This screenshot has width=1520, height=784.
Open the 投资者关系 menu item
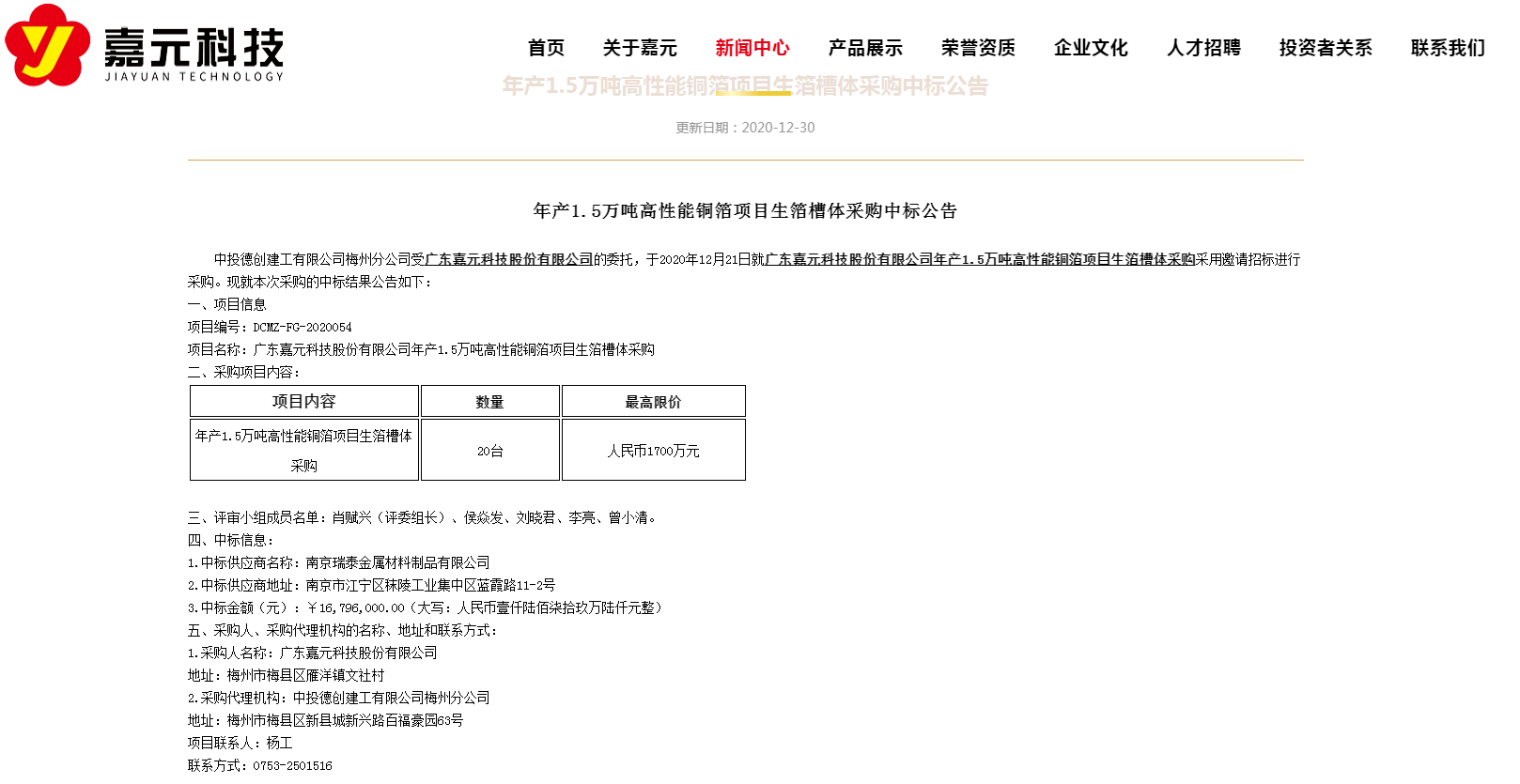point(1326,48)
